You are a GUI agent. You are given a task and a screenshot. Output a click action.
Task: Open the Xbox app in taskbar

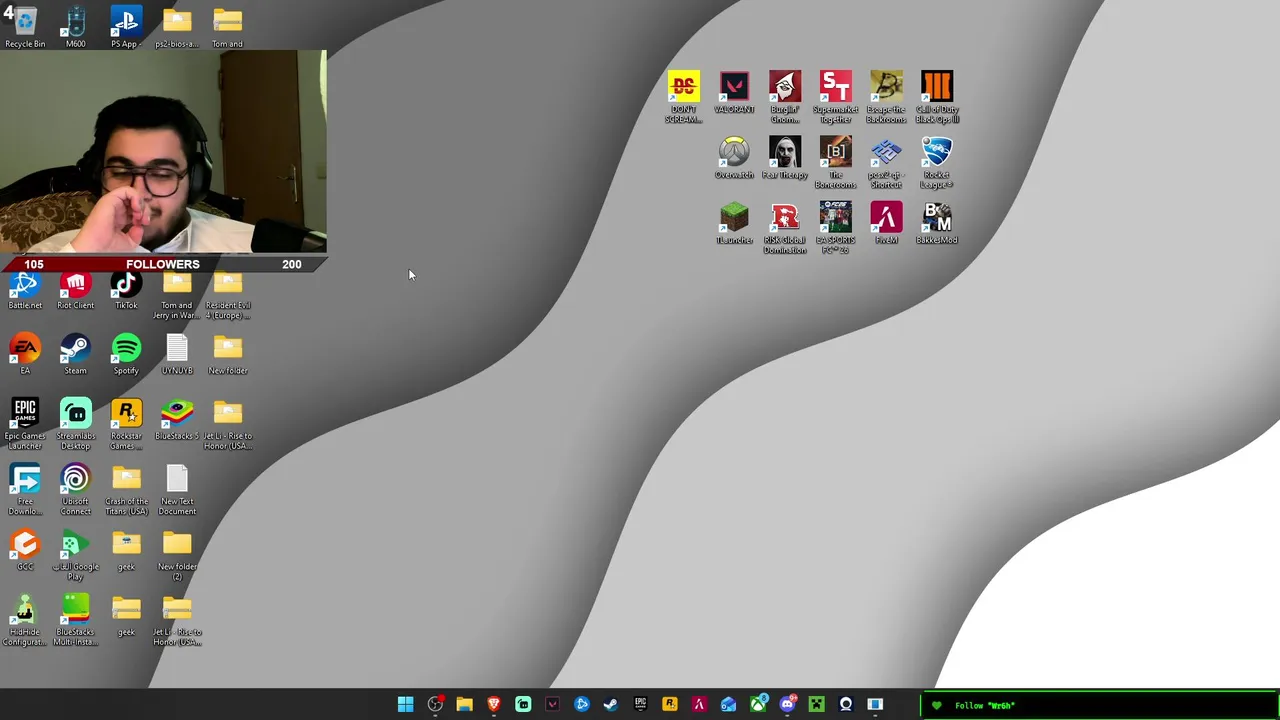tap(758, 704)
